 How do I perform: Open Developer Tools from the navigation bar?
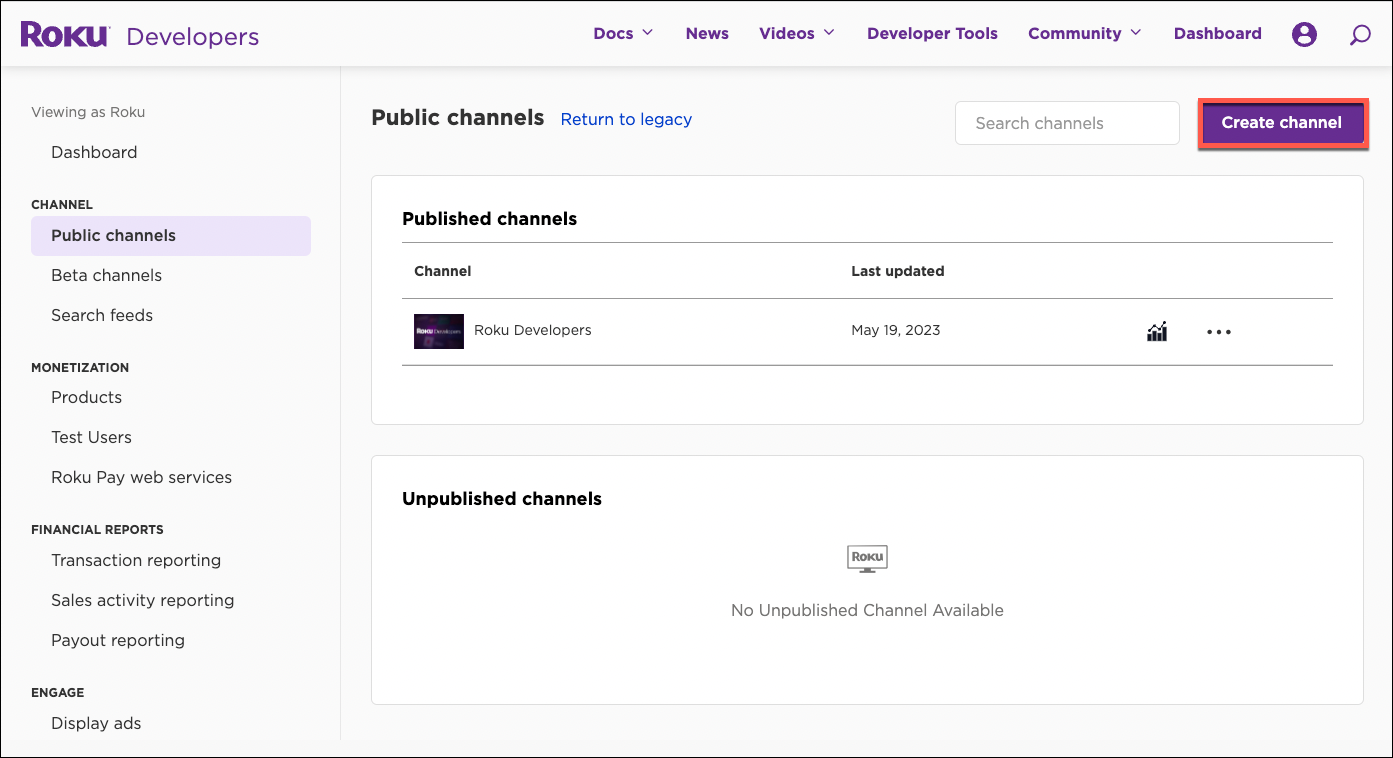click(x=932, y=33)
